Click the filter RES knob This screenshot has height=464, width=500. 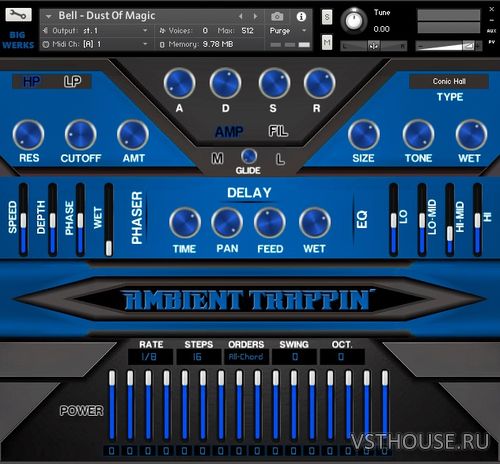pos(28,135)
